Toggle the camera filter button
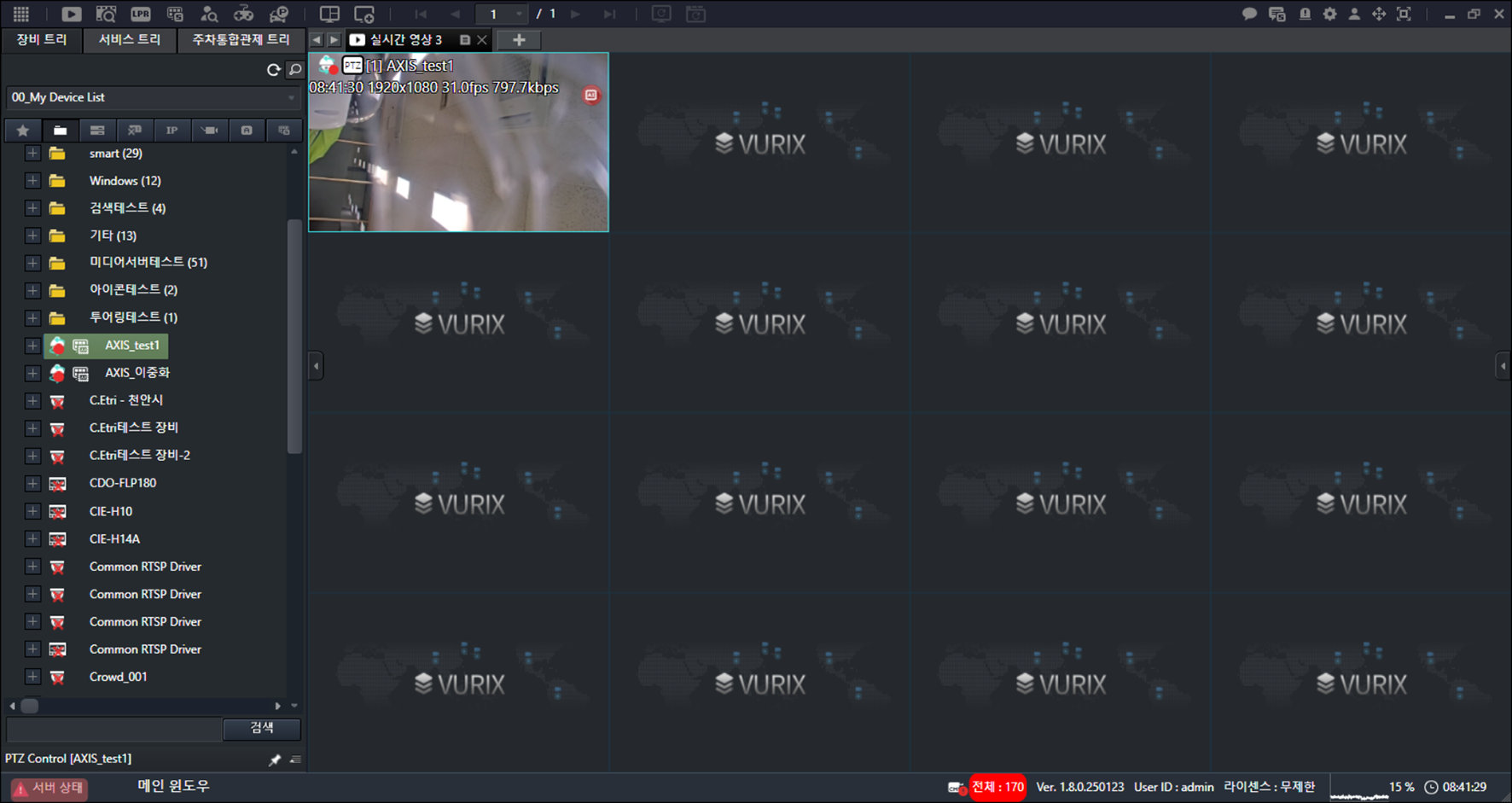This screenshot has width=1512, height=803. [209, 131]
